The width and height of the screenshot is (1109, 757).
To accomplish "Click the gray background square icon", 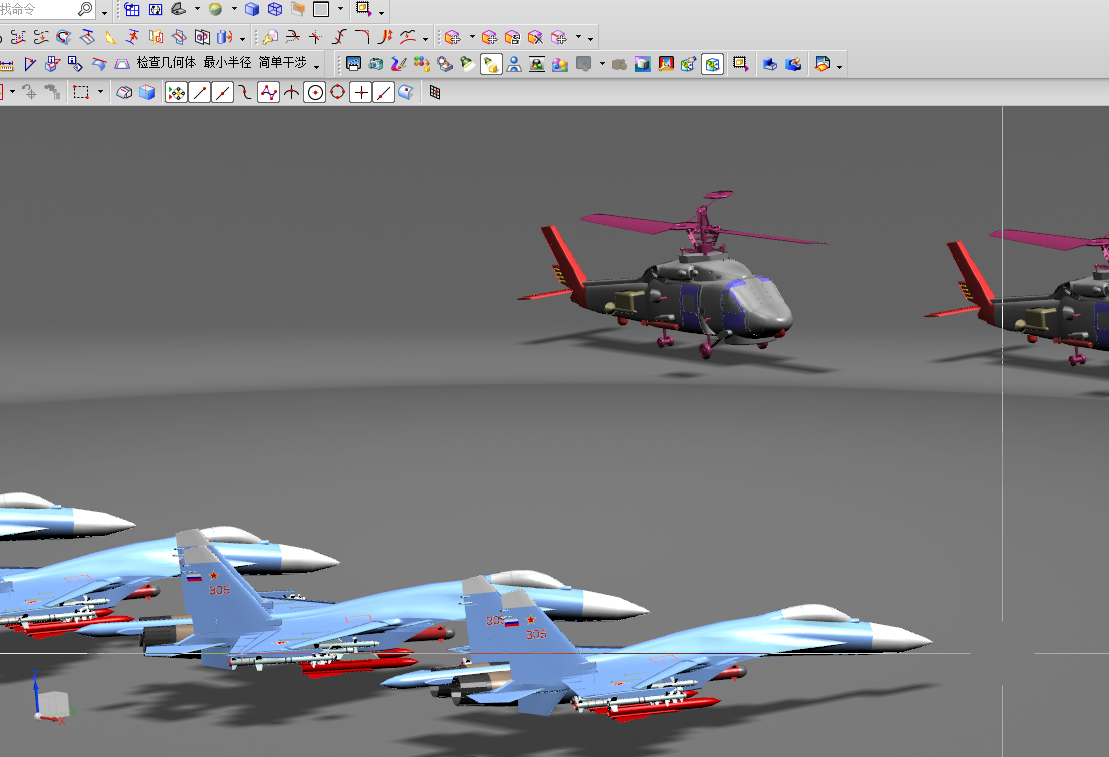I will pos(321,9).
